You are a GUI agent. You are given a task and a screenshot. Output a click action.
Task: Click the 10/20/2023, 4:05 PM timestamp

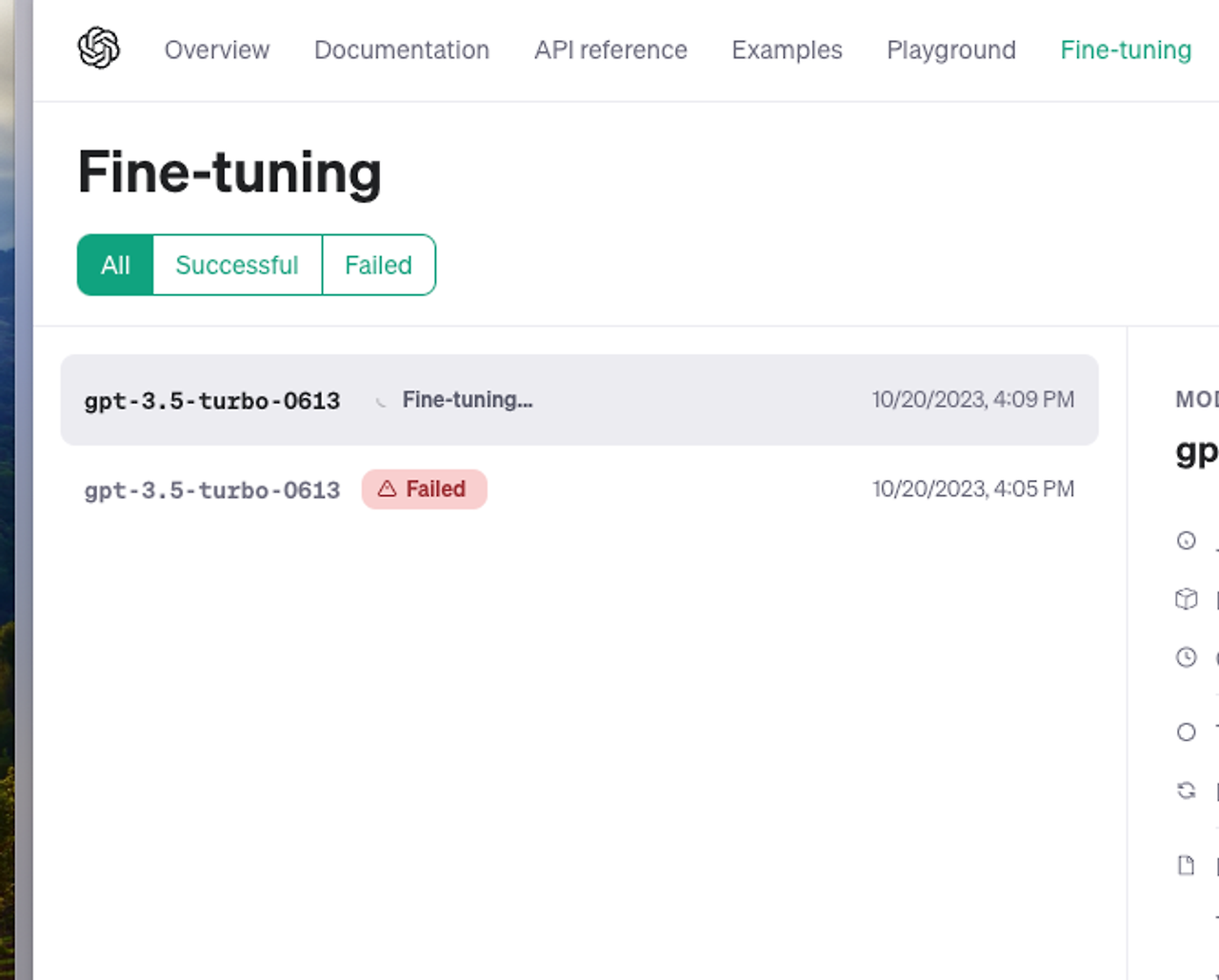pyautogui.click(x=973, y=490)
